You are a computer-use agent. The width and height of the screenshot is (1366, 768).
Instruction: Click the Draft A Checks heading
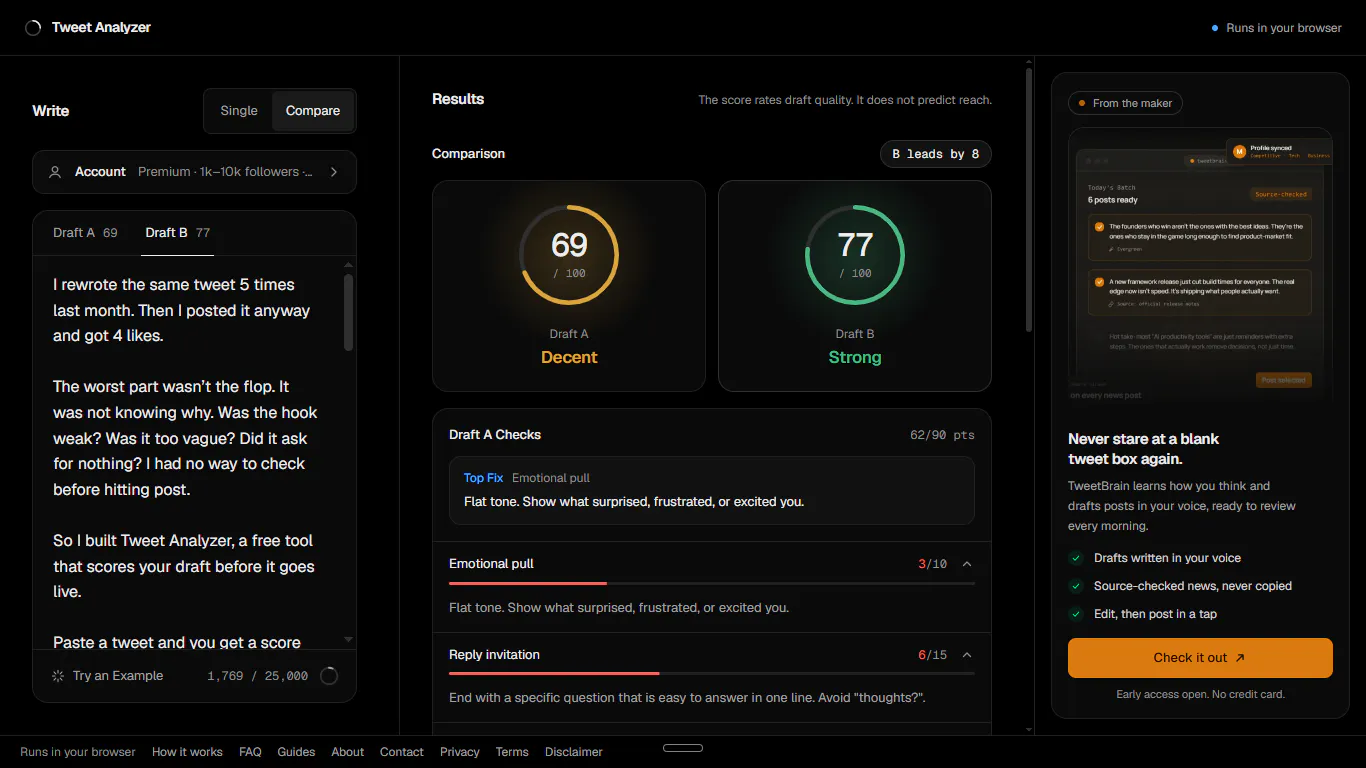(x=495, y=435)
